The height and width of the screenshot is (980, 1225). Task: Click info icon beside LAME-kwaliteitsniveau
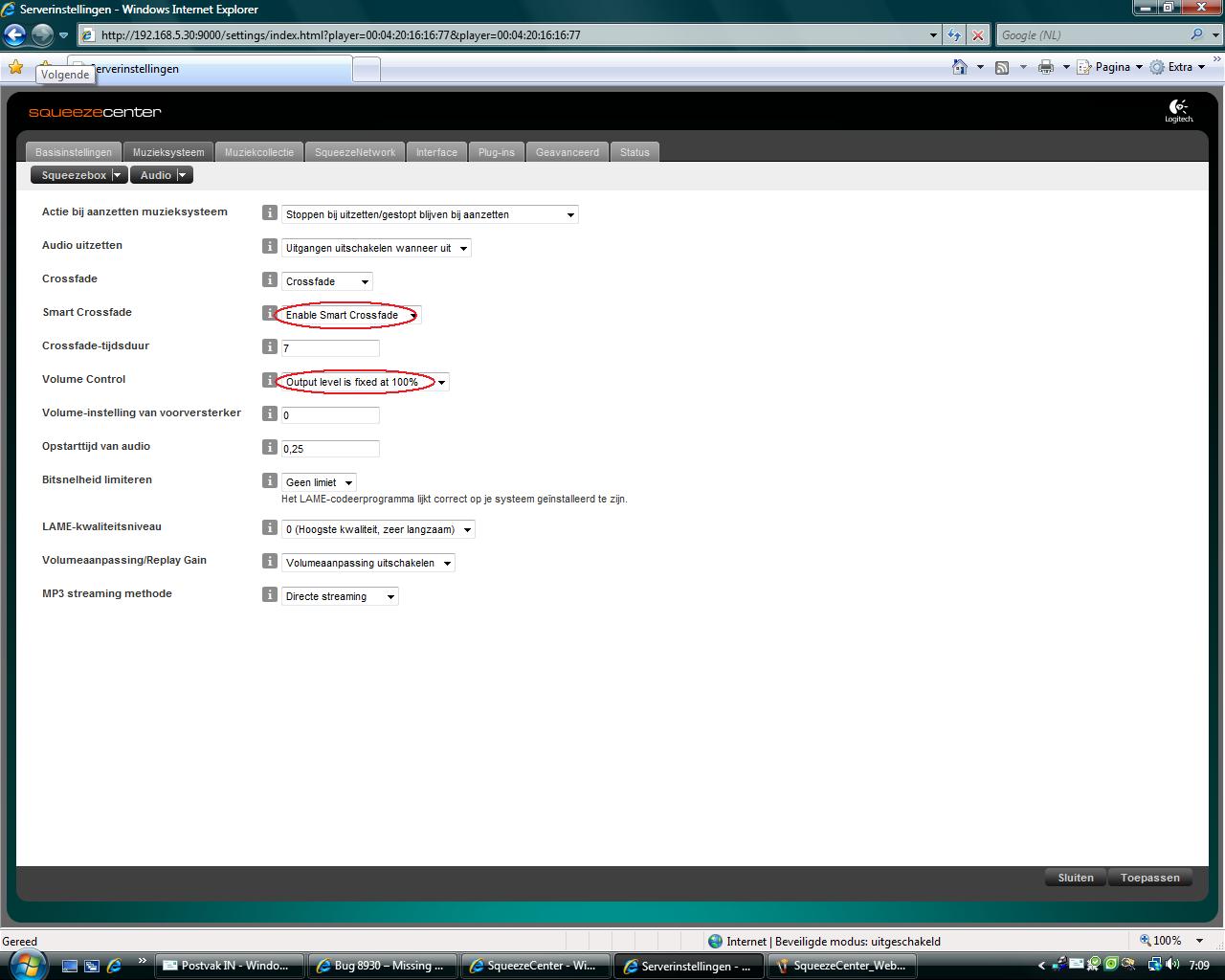pos(270,528)
